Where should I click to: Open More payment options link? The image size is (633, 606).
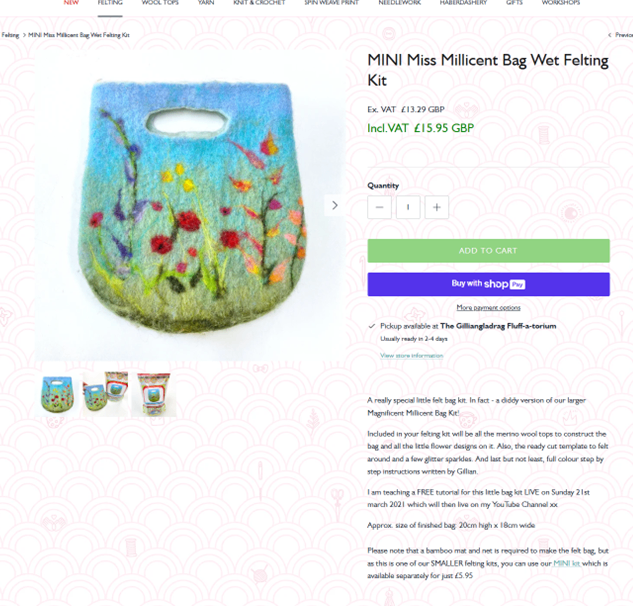point(488,308)
